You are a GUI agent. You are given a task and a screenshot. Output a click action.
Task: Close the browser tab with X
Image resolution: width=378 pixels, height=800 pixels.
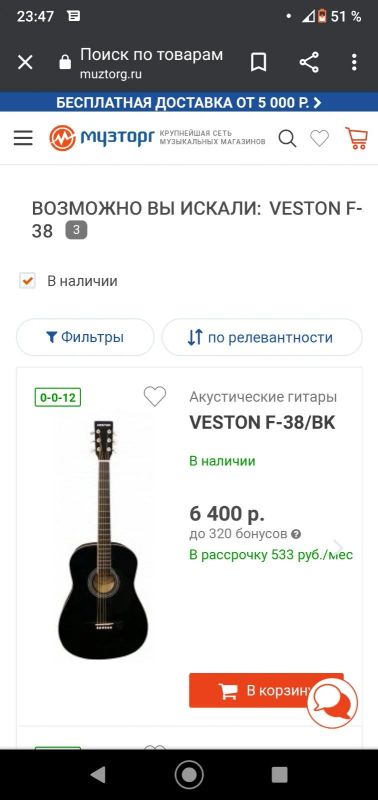coord(25,63)
